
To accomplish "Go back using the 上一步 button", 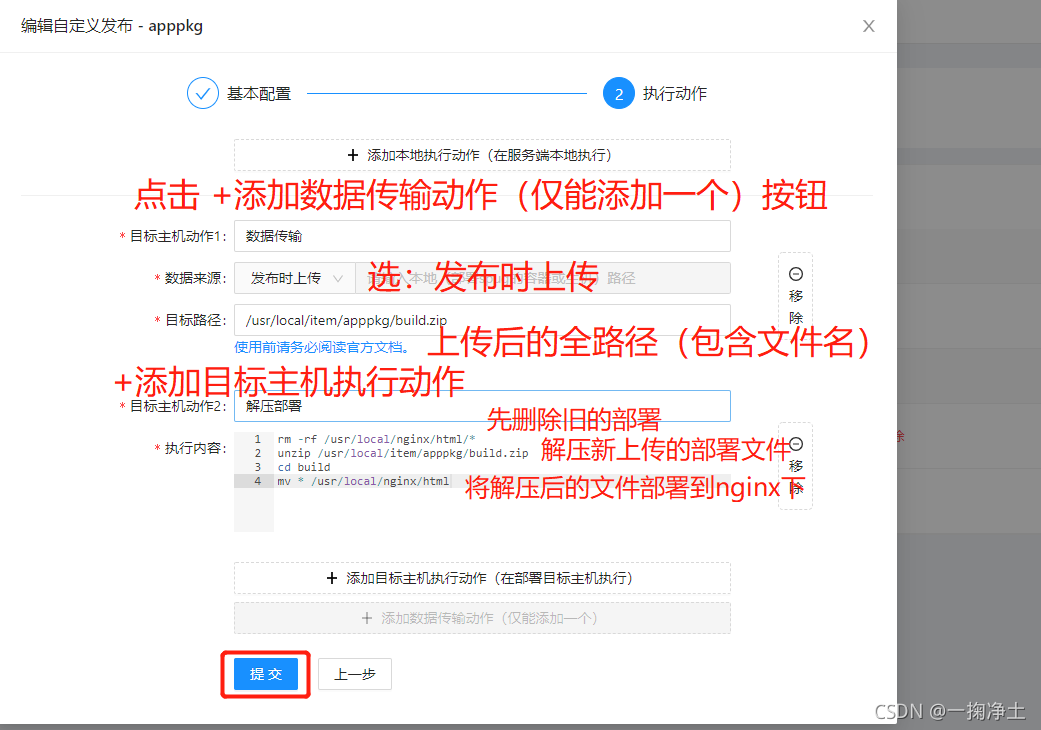I will point(355,673).
